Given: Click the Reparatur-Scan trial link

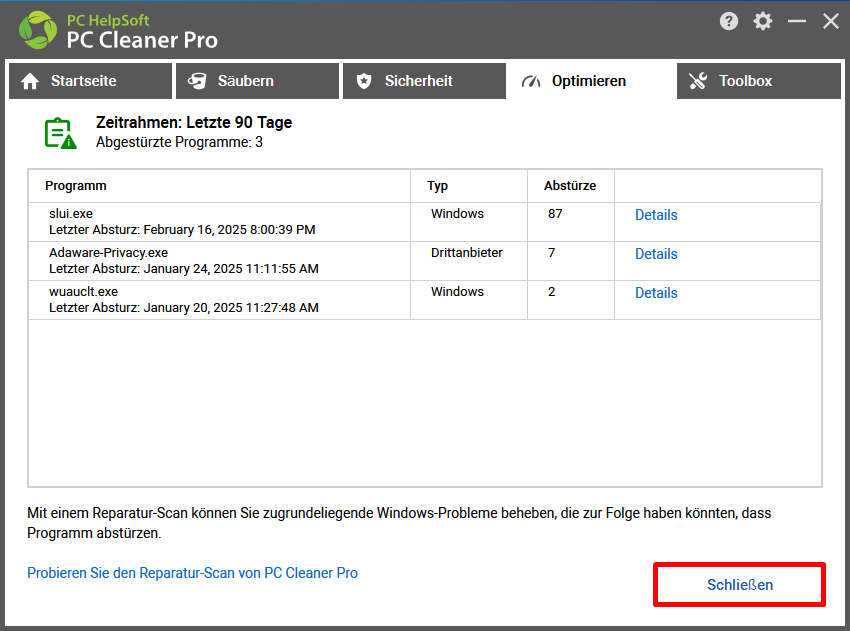Looking at the screenshot, I should pos(192,573).
